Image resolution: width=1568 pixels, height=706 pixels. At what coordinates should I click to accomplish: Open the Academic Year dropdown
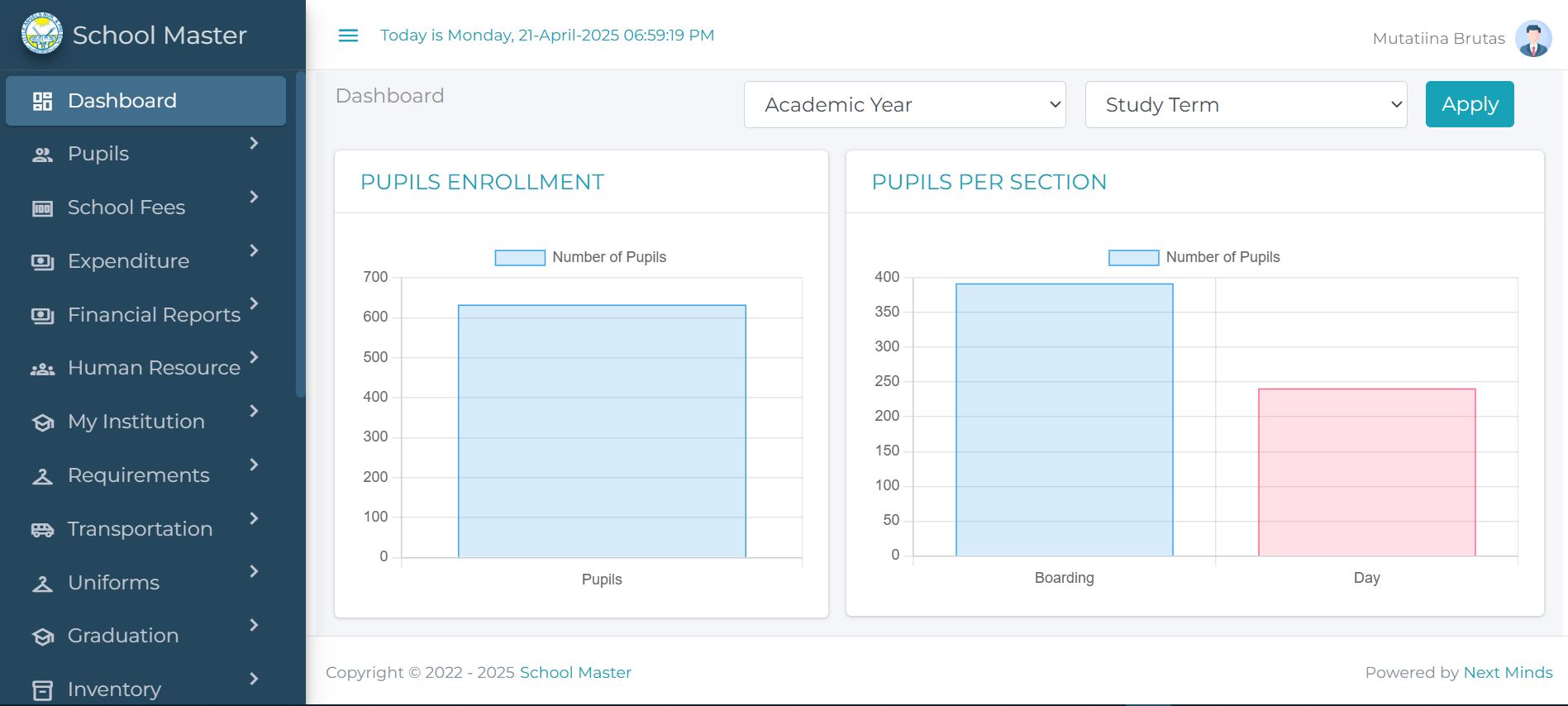[x=904, y=105]
